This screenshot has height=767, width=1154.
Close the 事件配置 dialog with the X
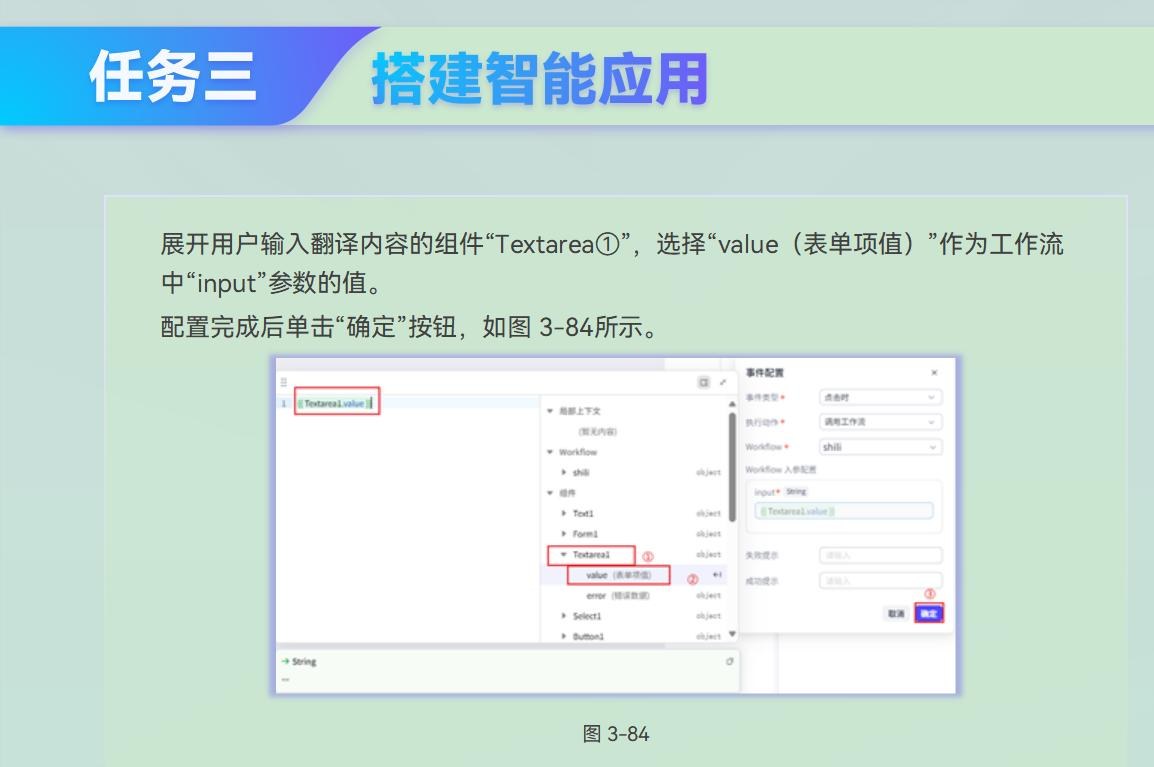coord(934,372)
